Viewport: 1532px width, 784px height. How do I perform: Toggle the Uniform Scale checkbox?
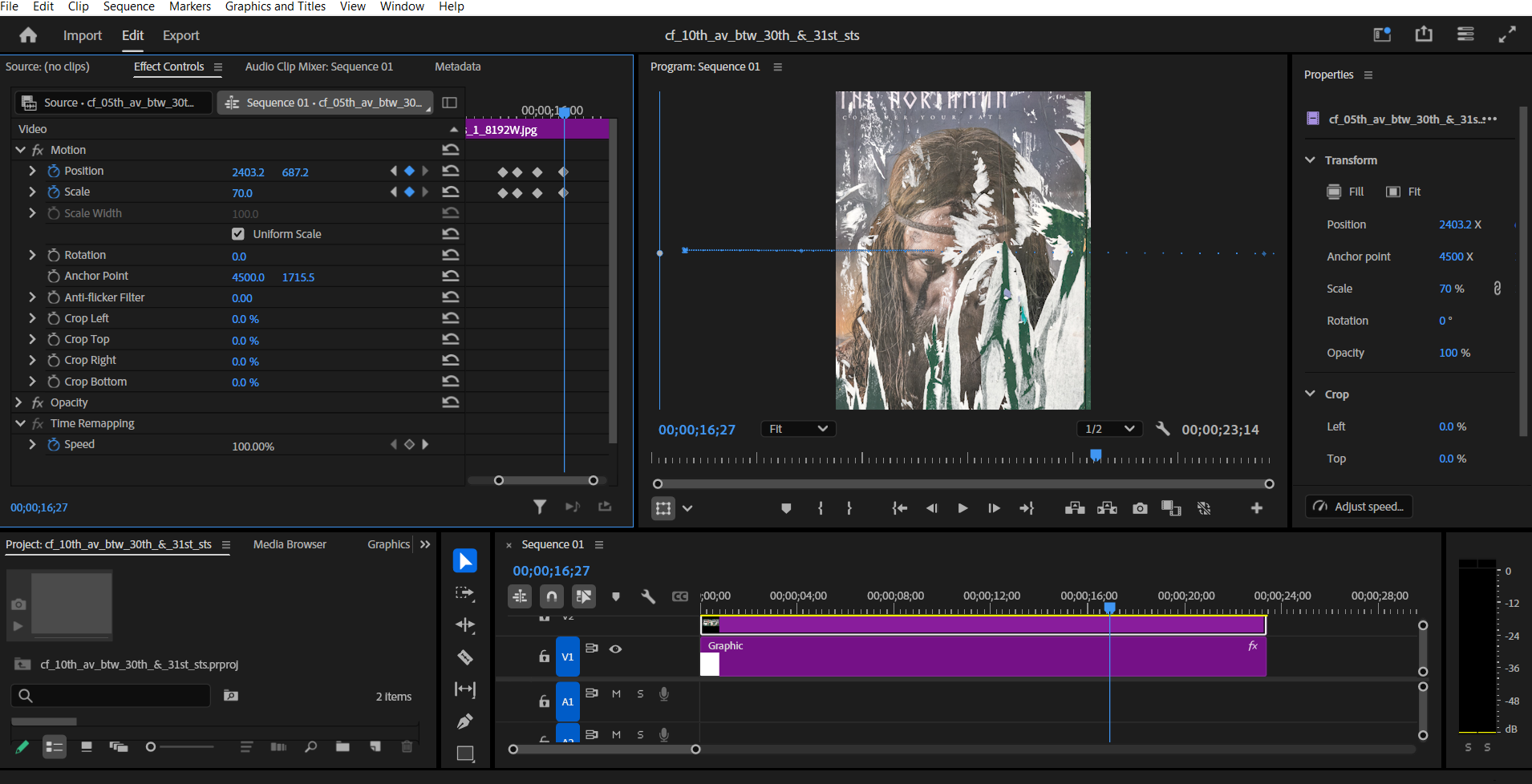[x=238, y=233]
